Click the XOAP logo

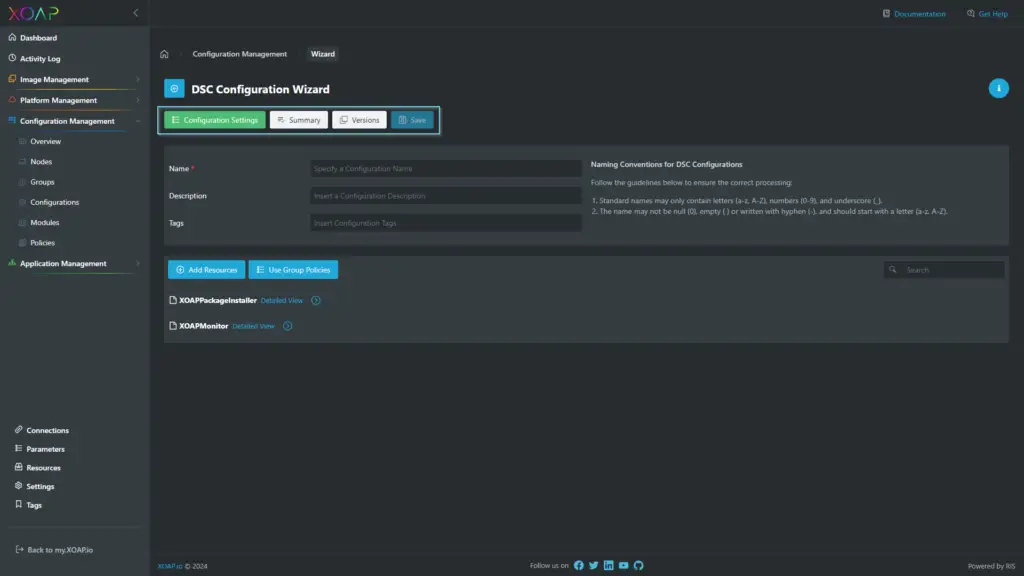pos(33,13)
